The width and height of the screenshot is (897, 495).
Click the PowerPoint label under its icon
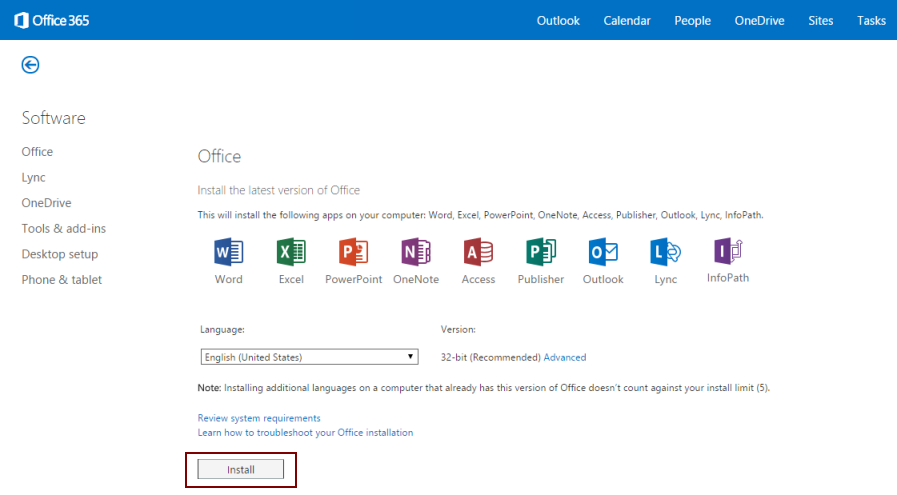pos(354,279)
